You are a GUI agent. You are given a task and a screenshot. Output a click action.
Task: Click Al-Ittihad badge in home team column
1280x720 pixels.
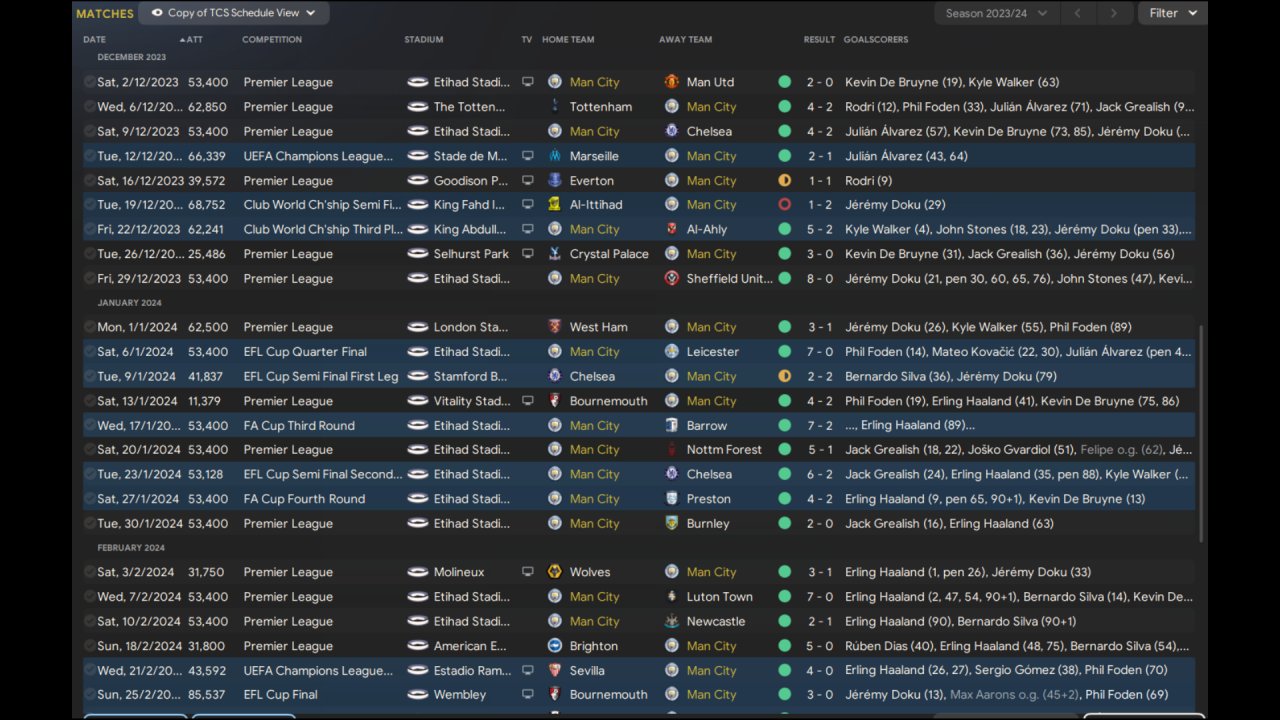tap(555, 205)
